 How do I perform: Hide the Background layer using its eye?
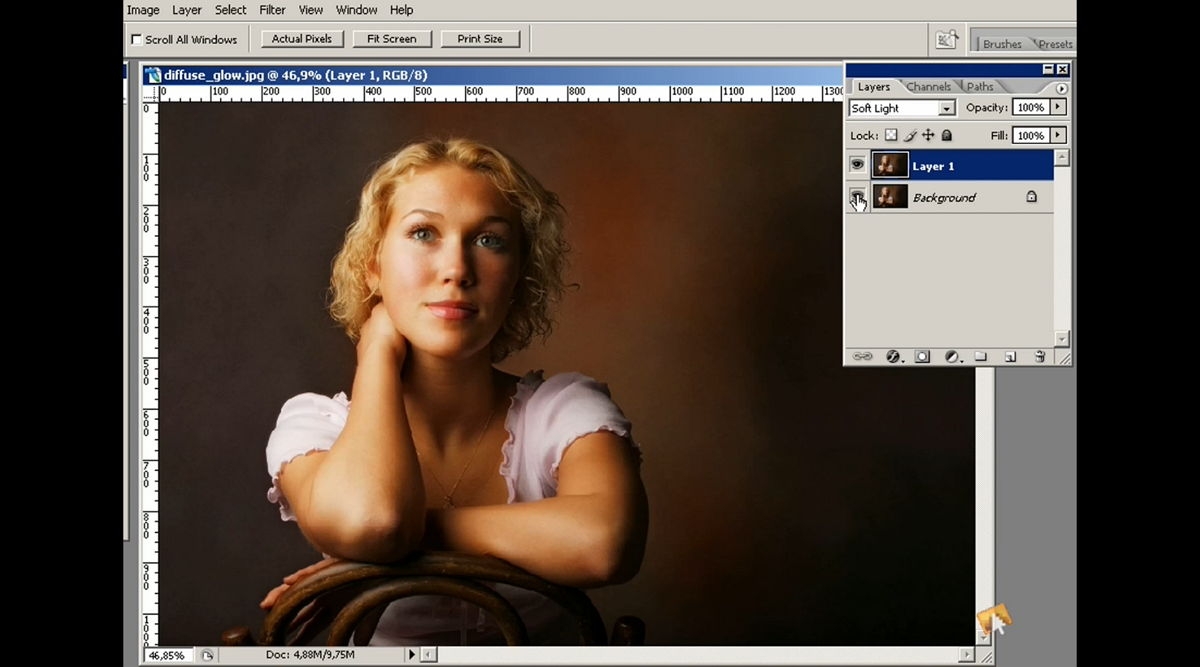click(857, 196)
